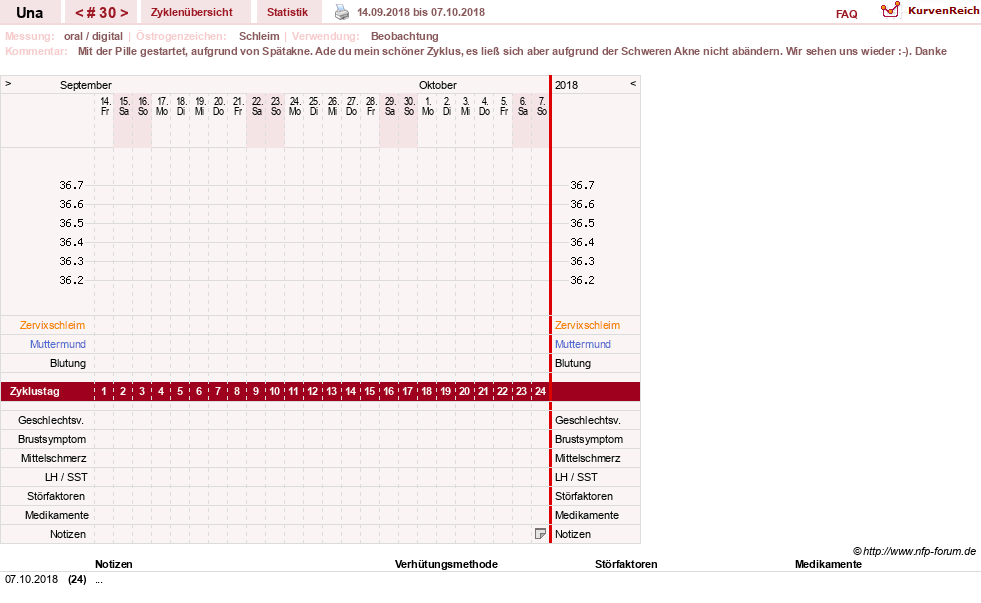Screen dimensions: 981x603
Task: Open the KurvenReich home link
Action: click(x=943, y=11)
